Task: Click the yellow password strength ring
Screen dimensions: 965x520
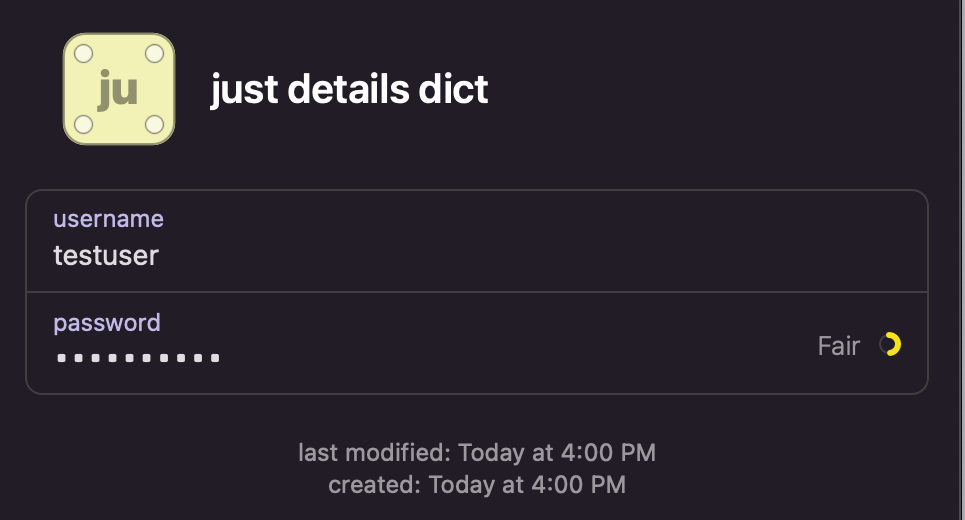Action: tap(890, 345)
